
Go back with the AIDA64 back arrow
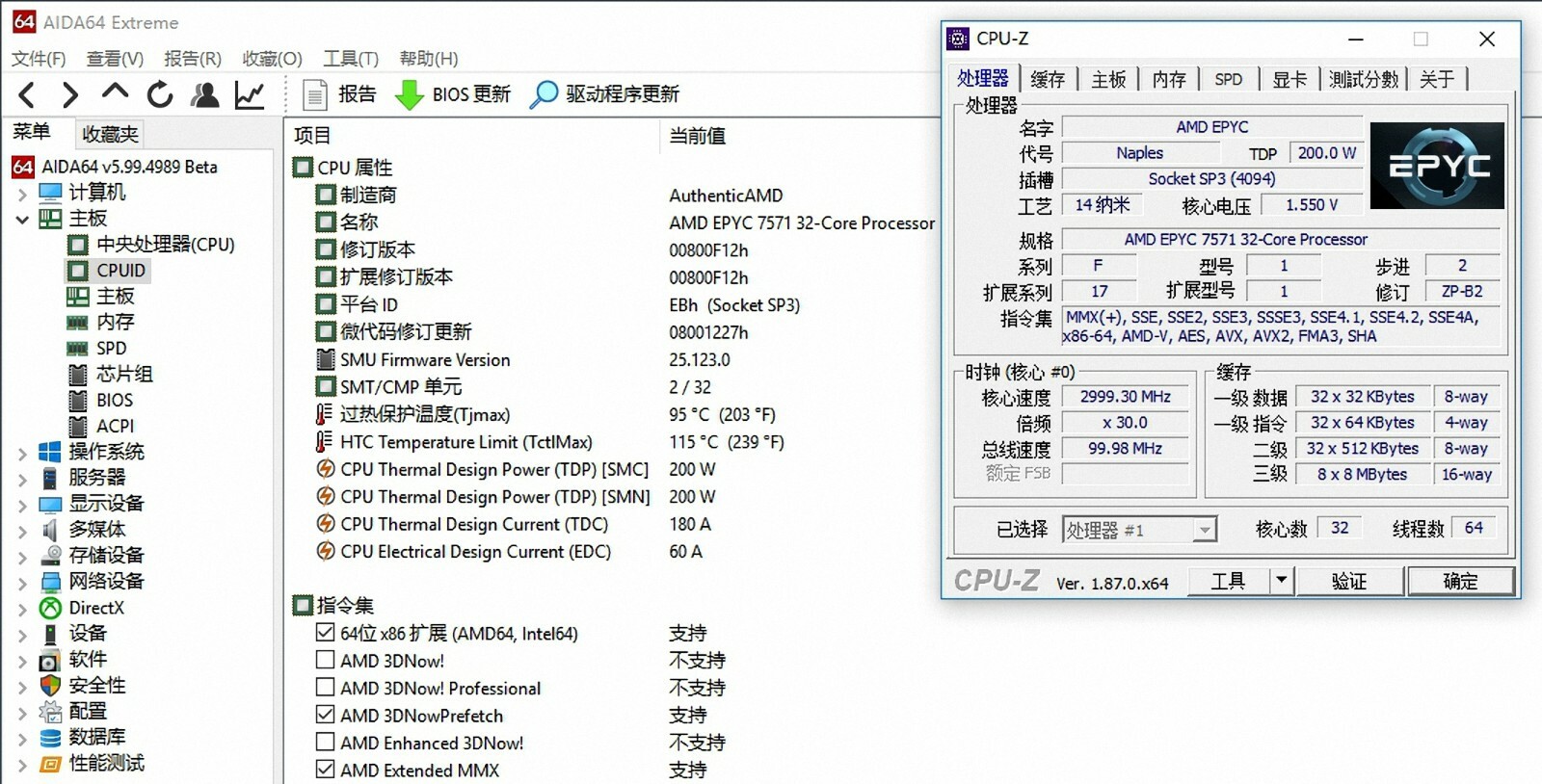click(x=27, y=94)
